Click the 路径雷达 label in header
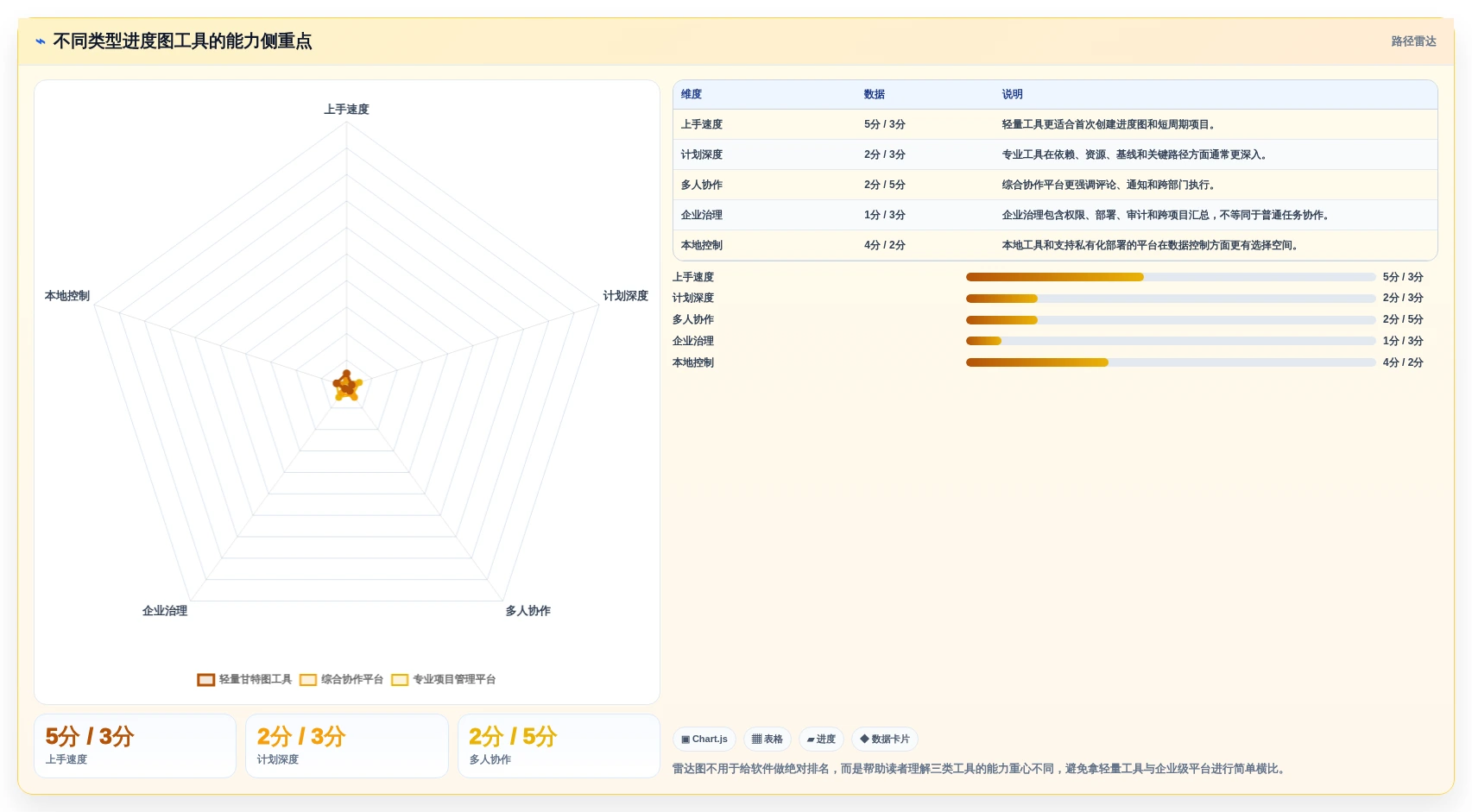The height and width of the screenshot is (812, 1472). 1414,41
